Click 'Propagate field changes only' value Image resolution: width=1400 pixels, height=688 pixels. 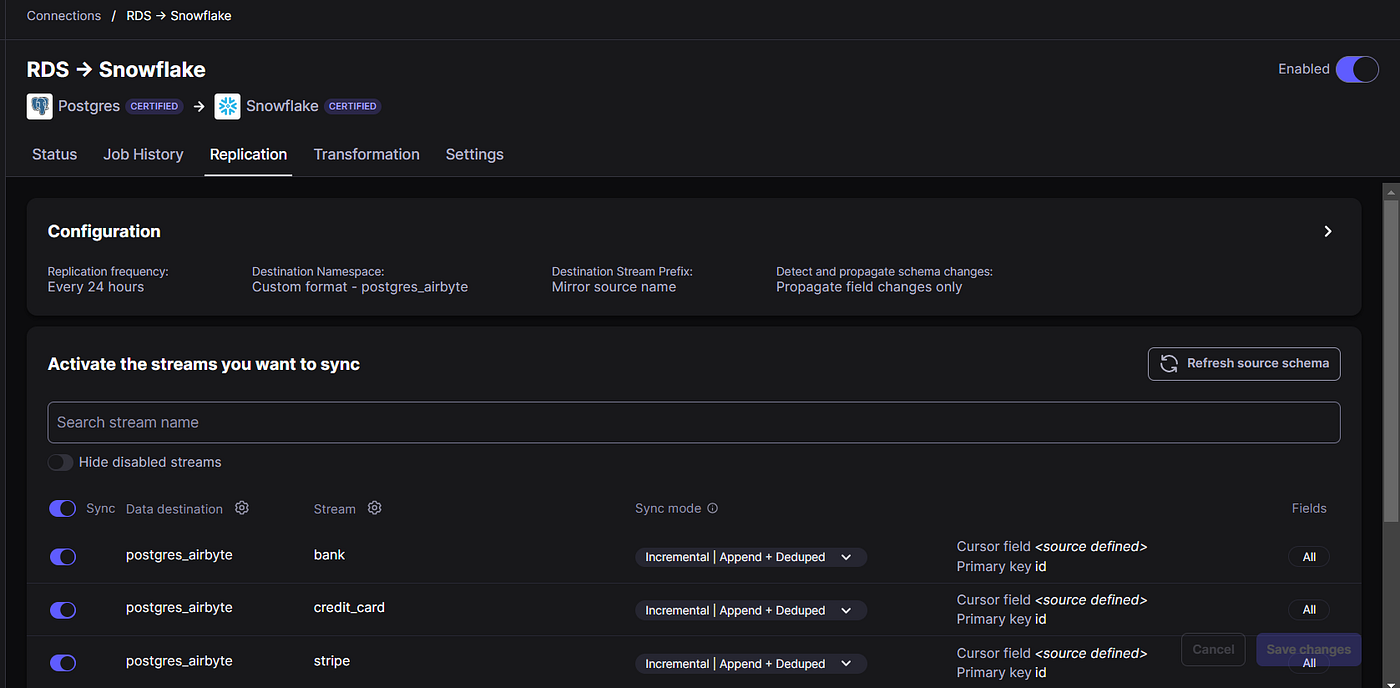coord(869,287)
